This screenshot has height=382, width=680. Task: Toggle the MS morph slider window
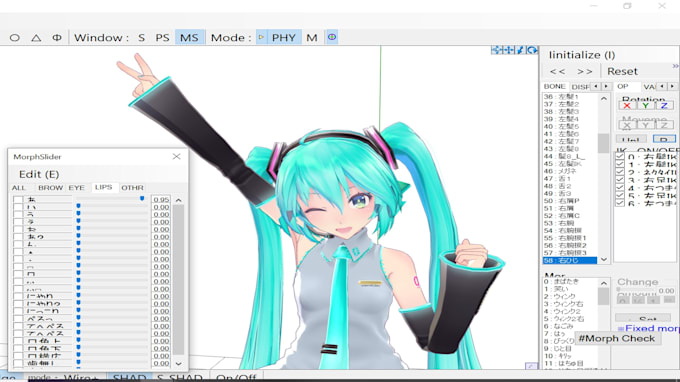pos(189,38)
